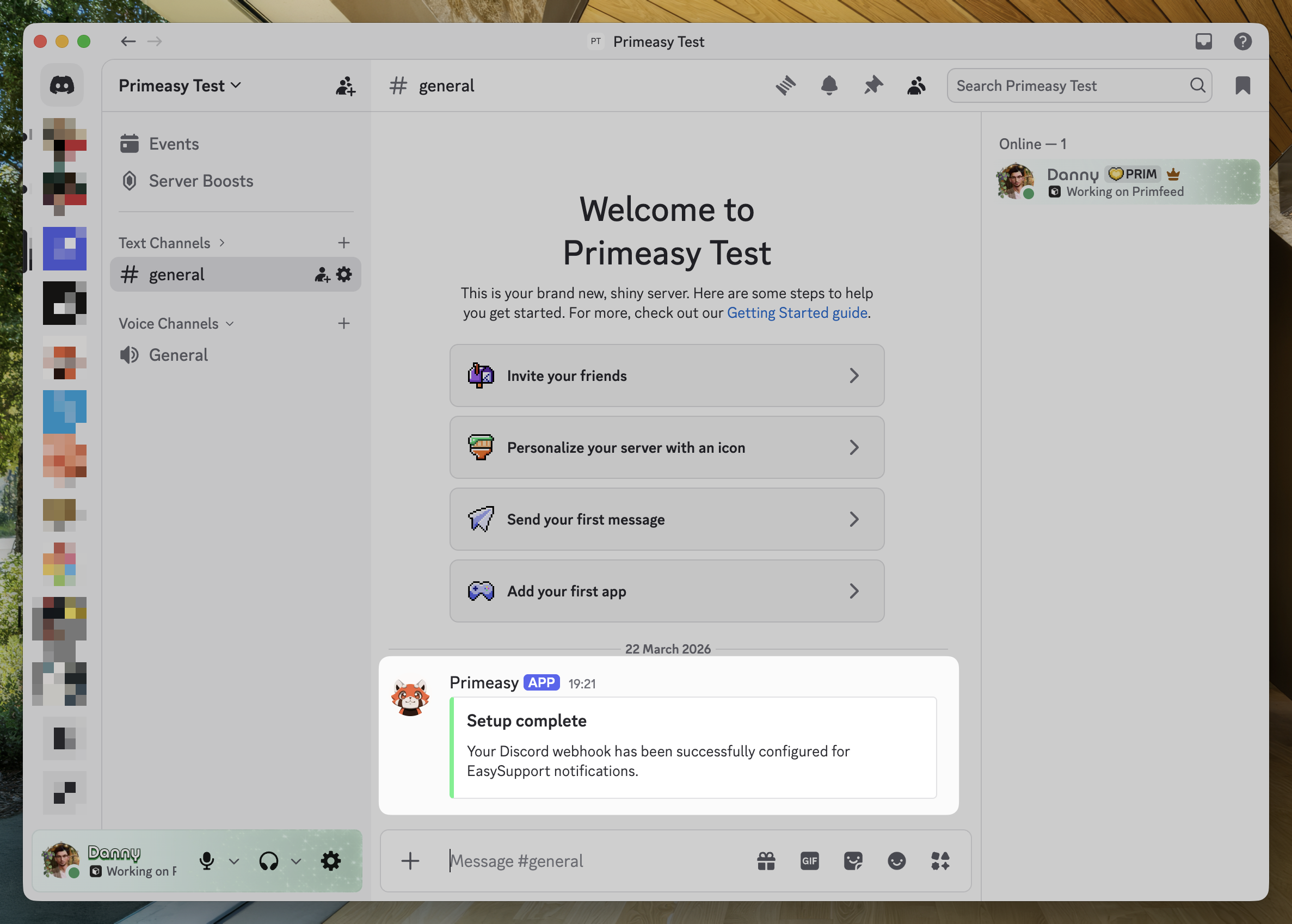Open the Apps launcher icon in message bar
1292x924 pixels.
[940, 861]
